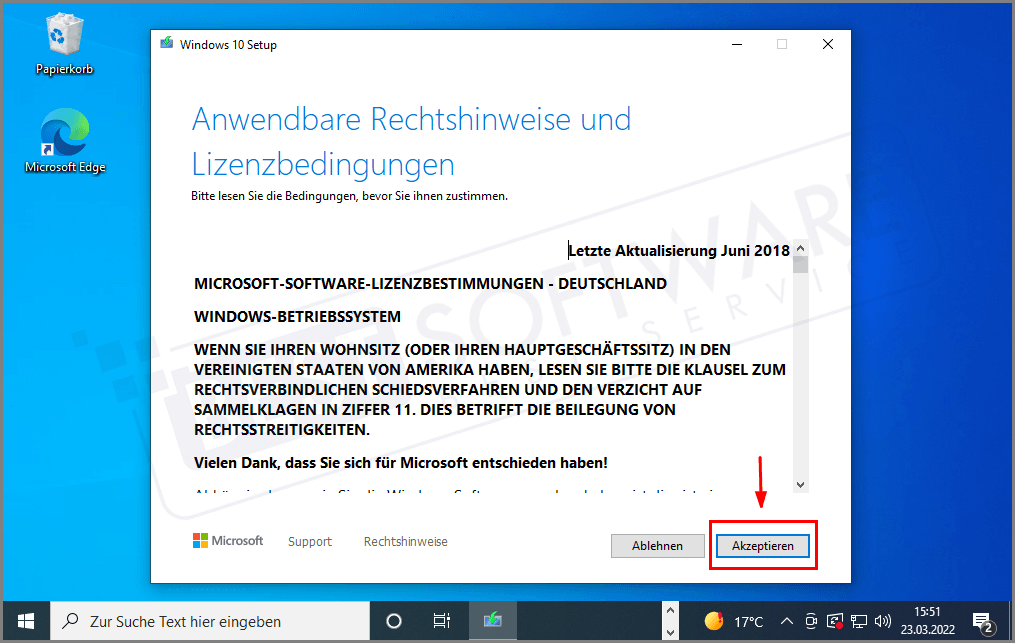This screenshot has width=1016, height=643.
Task: Click the Start menu button
Action: tap(24, 621)
